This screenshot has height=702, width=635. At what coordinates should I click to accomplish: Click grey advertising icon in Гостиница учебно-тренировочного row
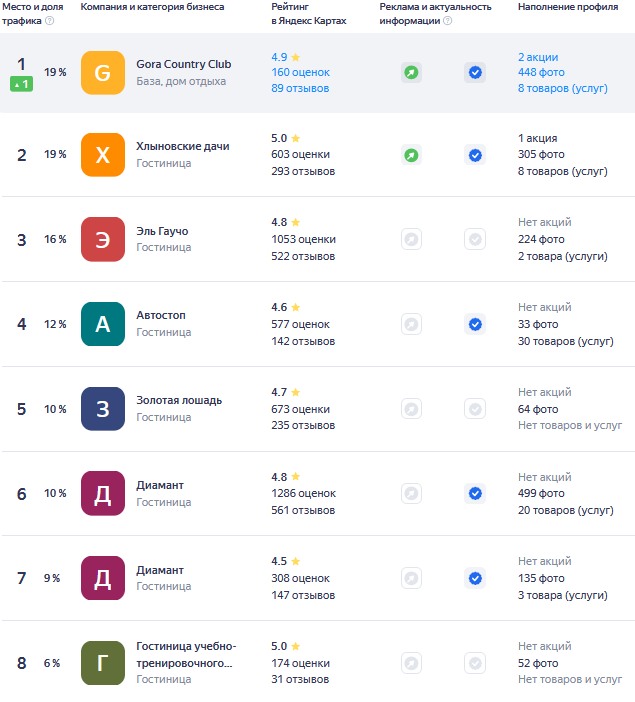pos(411,663)
